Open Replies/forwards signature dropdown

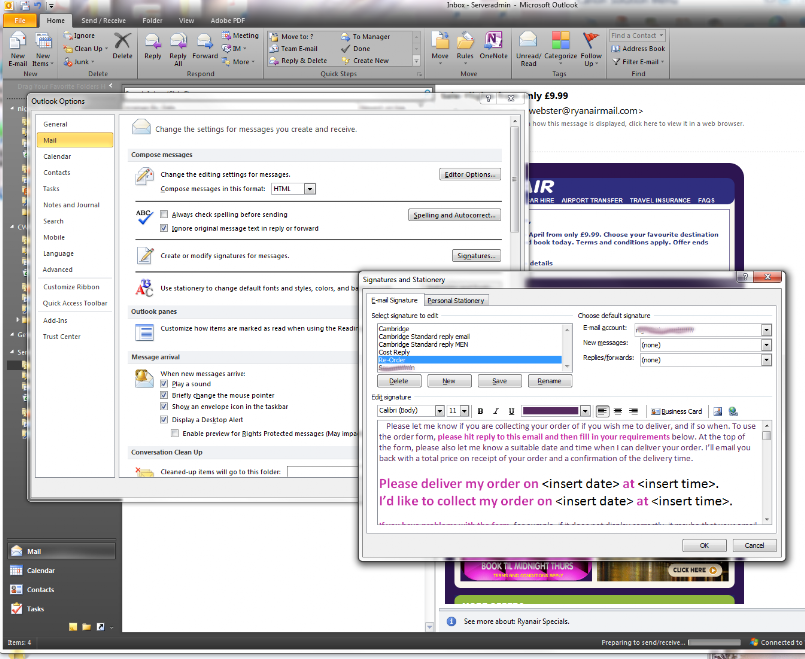pyautogui.click(x=766, y=360)
